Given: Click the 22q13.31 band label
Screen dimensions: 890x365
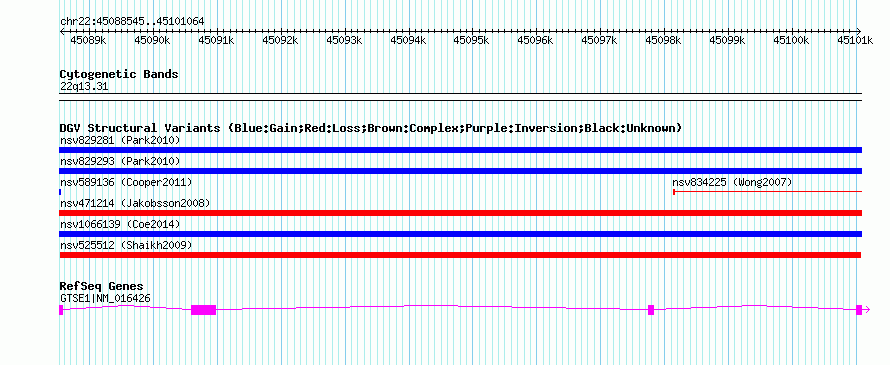Looking at the screenshot, I should pos(84,87).
